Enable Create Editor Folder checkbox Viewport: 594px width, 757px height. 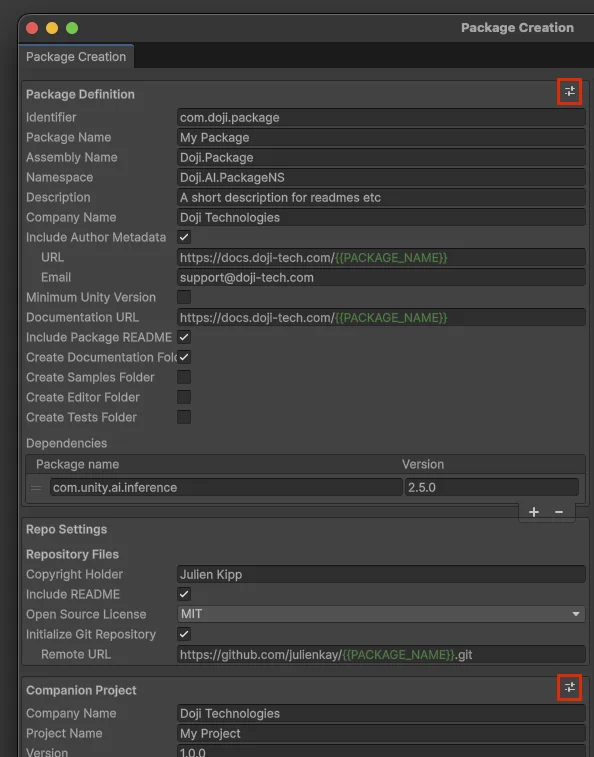point(184,397)
